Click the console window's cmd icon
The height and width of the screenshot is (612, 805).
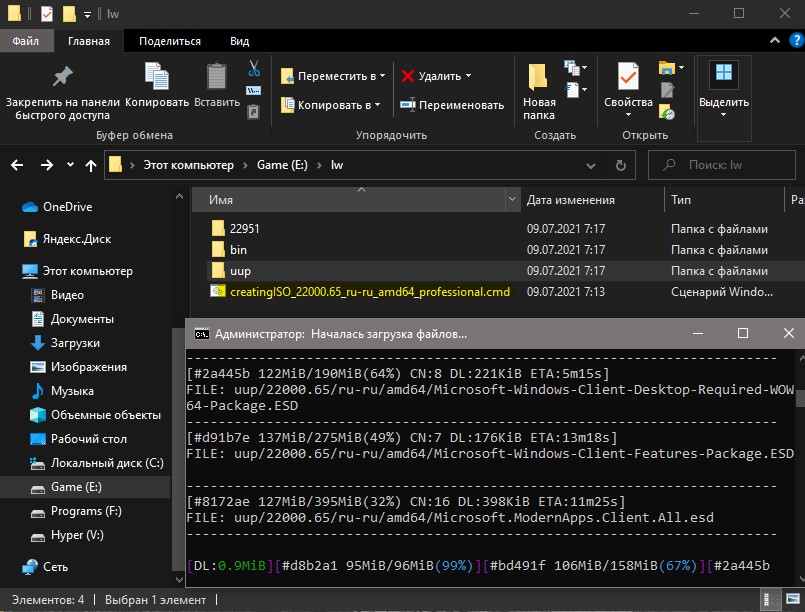[x=201, y=334]
